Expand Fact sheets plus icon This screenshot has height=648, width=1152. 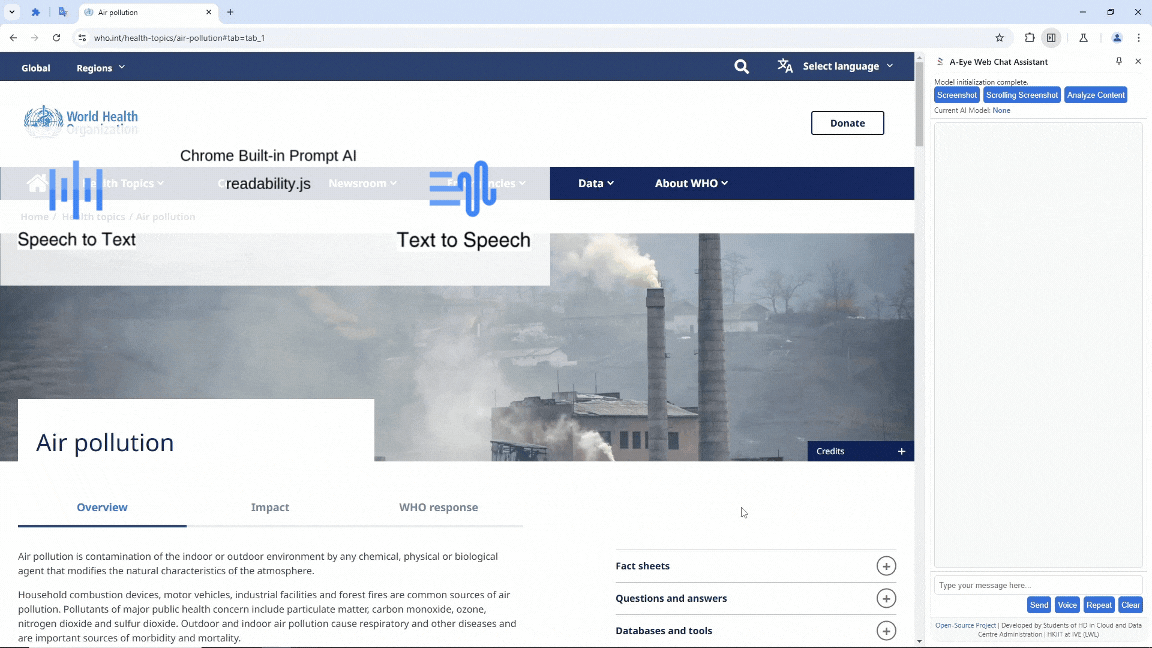[x=886, y=566]
